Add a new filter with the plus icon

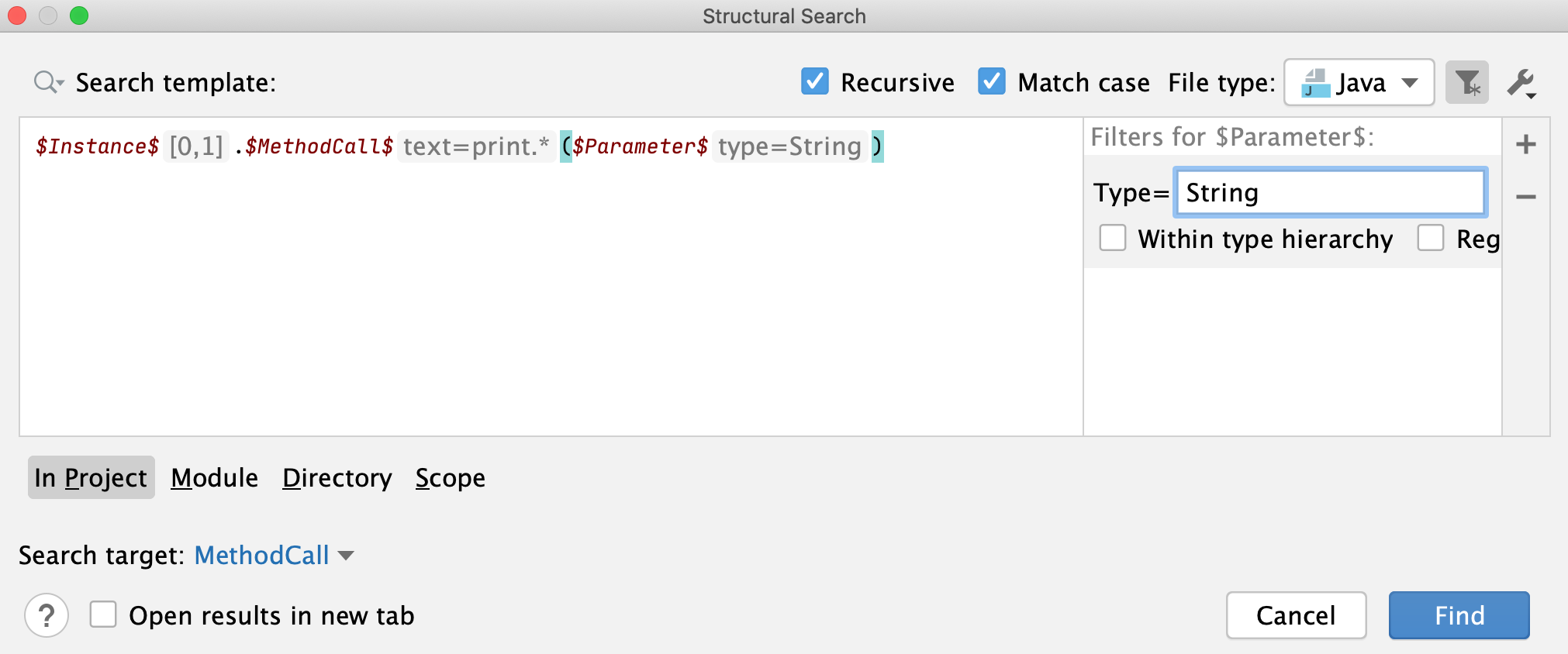pyautogui.click(x=1526, y=143)
